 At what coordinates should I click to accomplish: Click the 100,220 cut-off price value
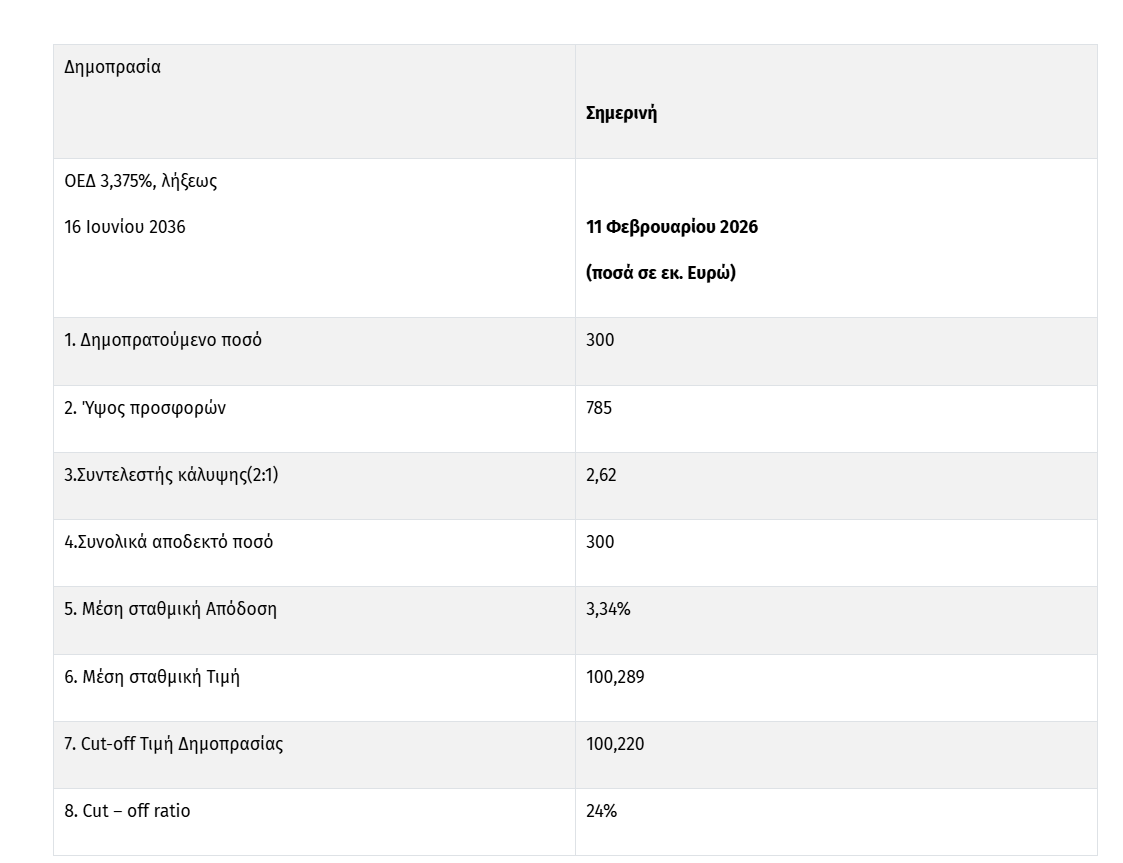click(x=615, y=744)
